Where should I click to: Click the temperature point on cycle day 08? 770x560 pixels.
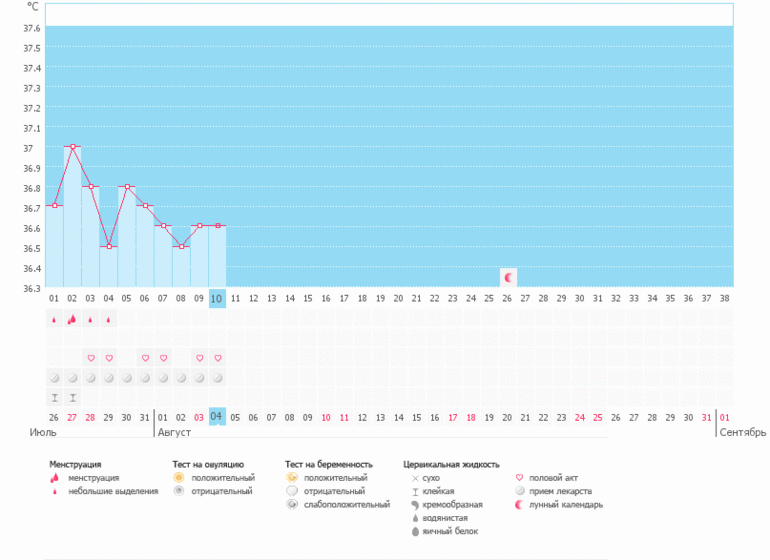tap(182, 247)
